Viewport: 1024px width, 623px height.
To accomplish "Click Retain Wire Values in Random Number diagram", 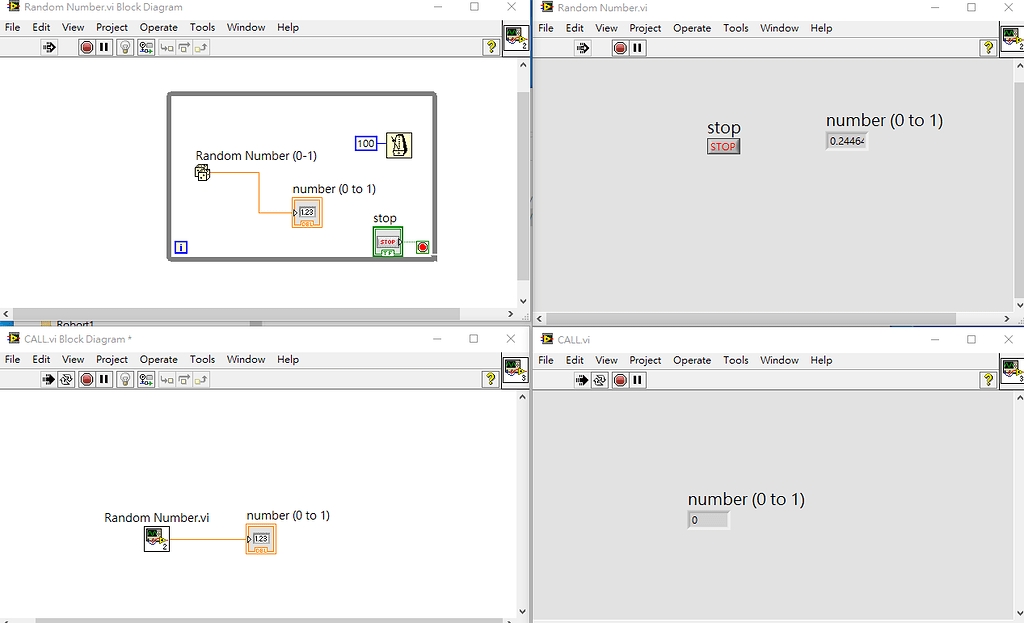I will click(x=145, y=47).
